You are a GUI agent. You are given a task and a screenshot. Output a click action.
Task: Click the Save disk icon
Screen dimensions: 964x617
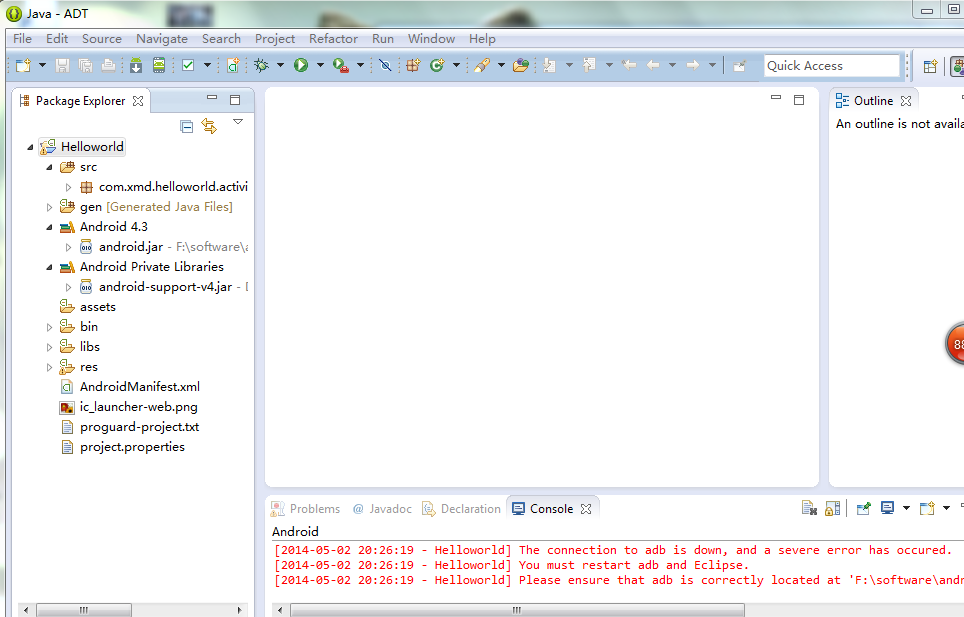point(62,65)
